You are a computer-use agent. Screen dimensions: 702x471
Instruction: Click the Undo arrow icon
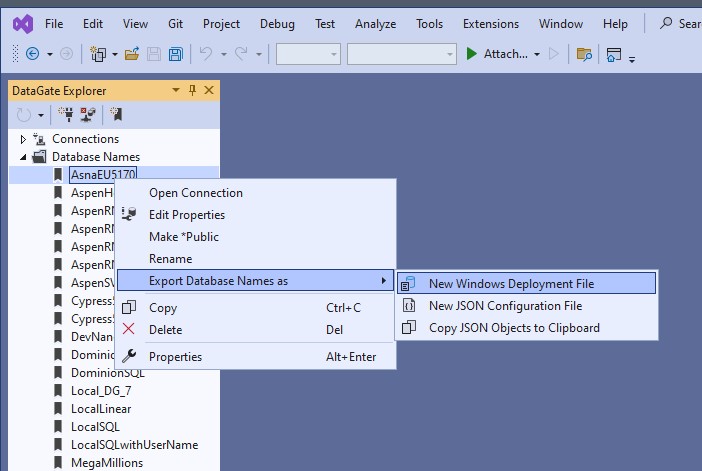[206, 54]
